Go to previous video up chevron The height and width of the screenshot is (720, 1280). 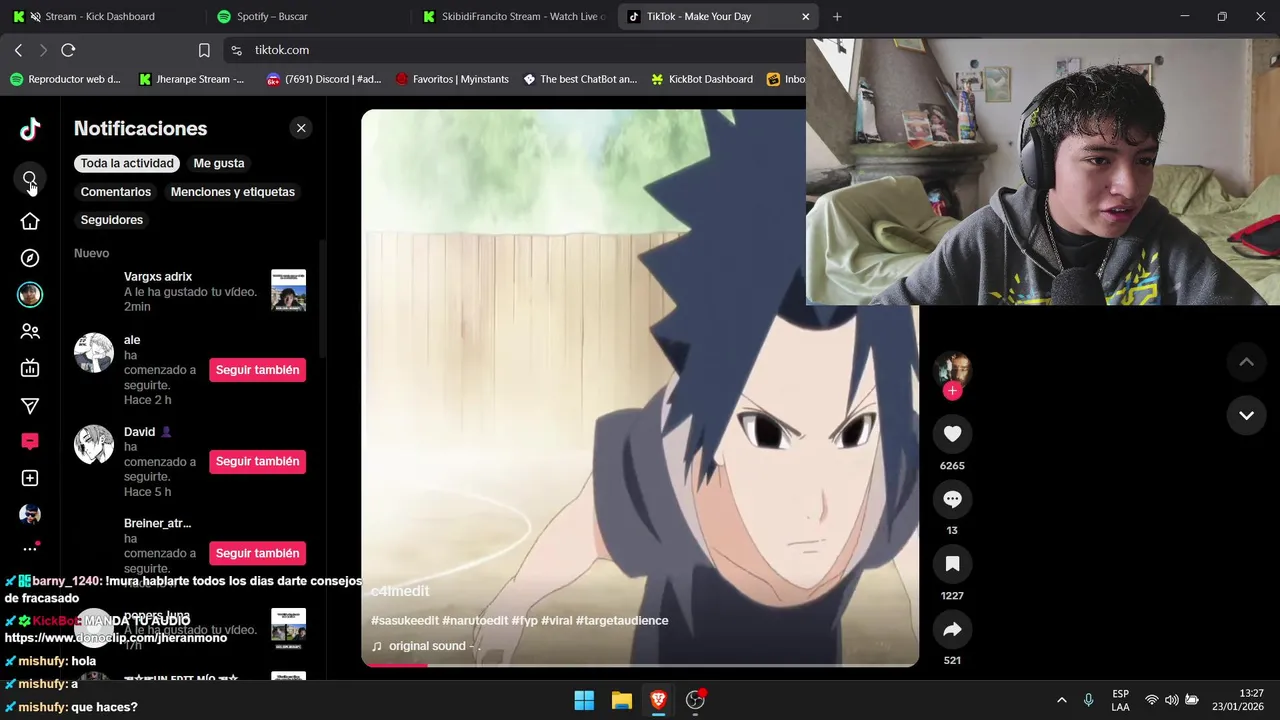(x=1246, y=362)
